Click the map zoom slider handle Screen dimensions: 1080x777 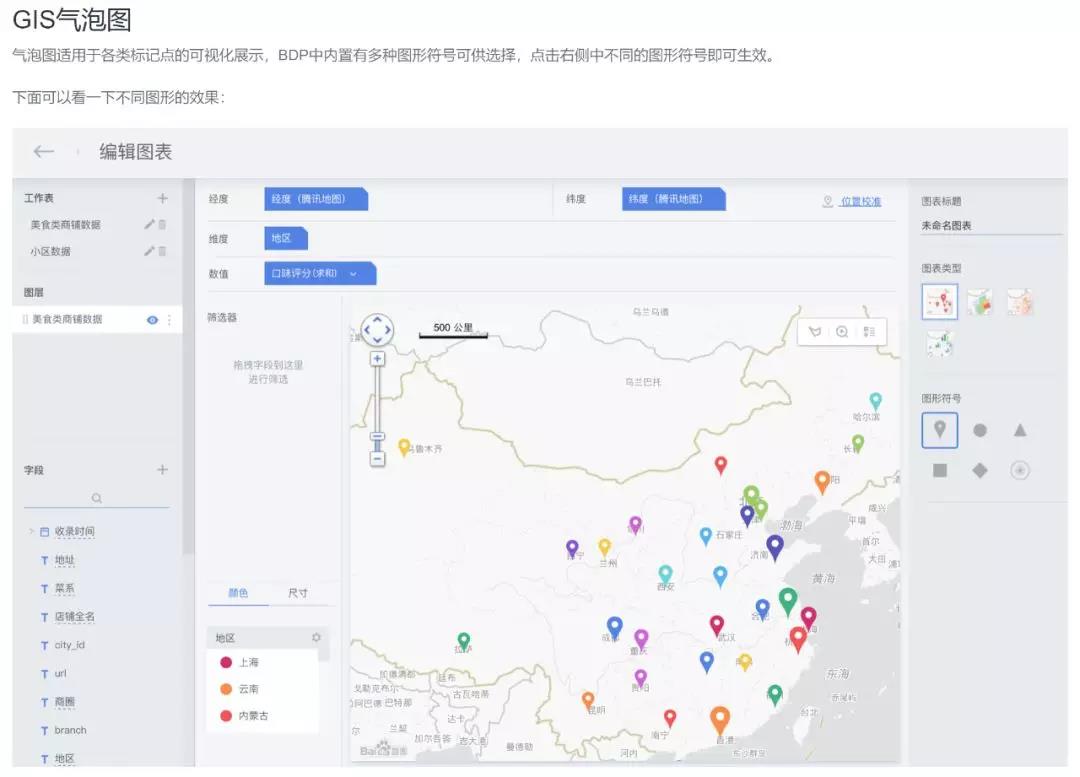[x=377, y=437]
